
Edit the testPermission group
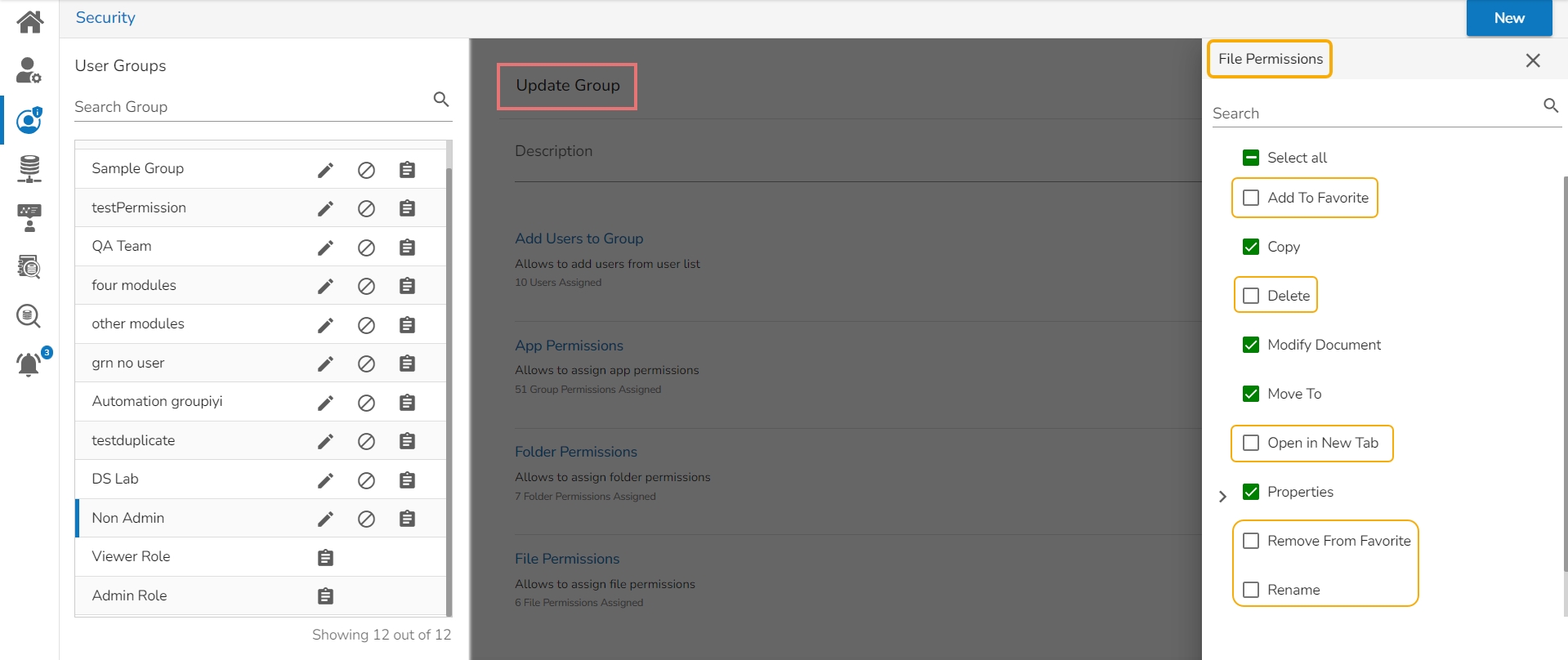point(325,208)
